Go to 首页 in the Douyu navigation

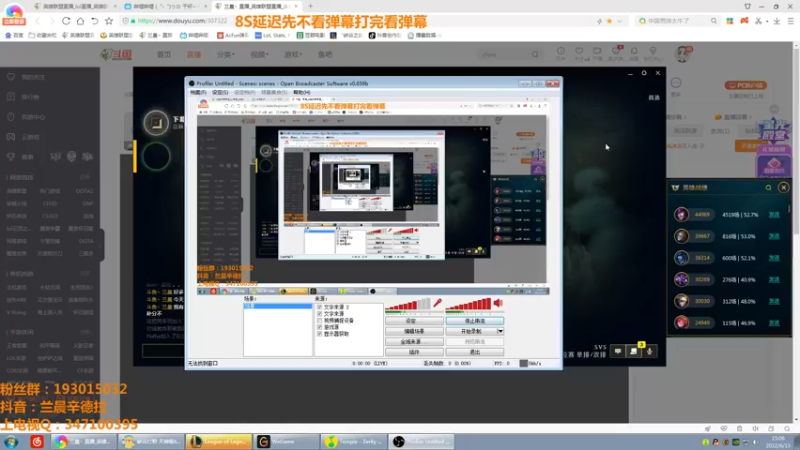(164, 54)
